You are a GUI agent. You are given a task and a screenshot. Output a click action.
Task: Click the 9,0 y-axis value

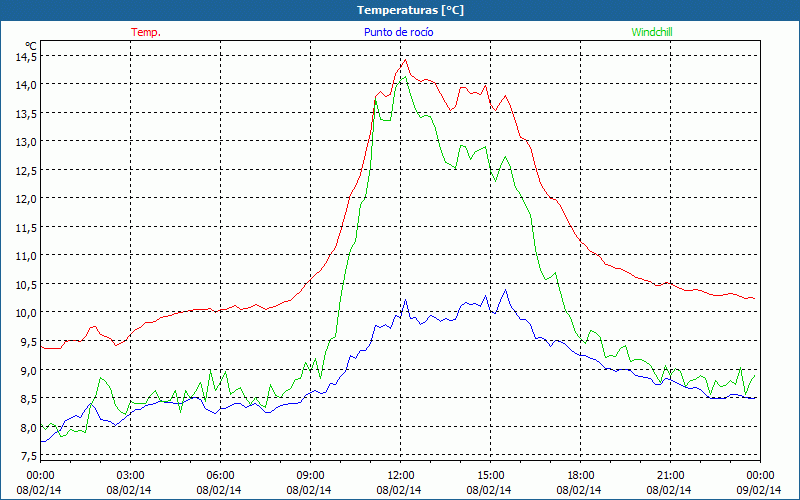pyautogui.click(x=29, y=371)
